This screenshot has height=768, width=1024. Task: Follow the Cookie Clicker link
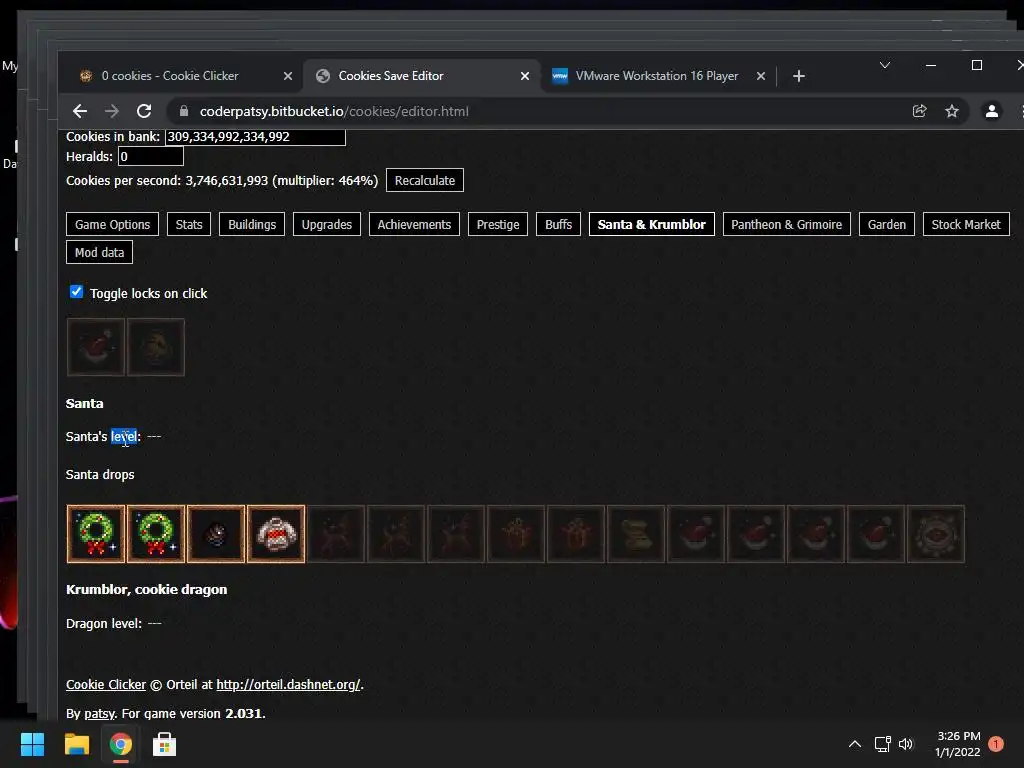click(x=106, y=684)
